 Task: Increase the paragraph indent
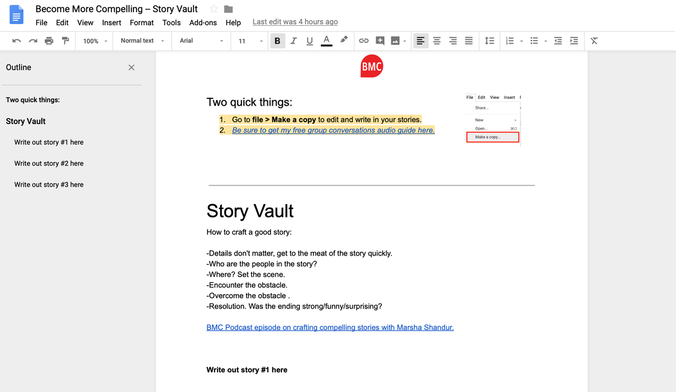click(x=574, y=41)
